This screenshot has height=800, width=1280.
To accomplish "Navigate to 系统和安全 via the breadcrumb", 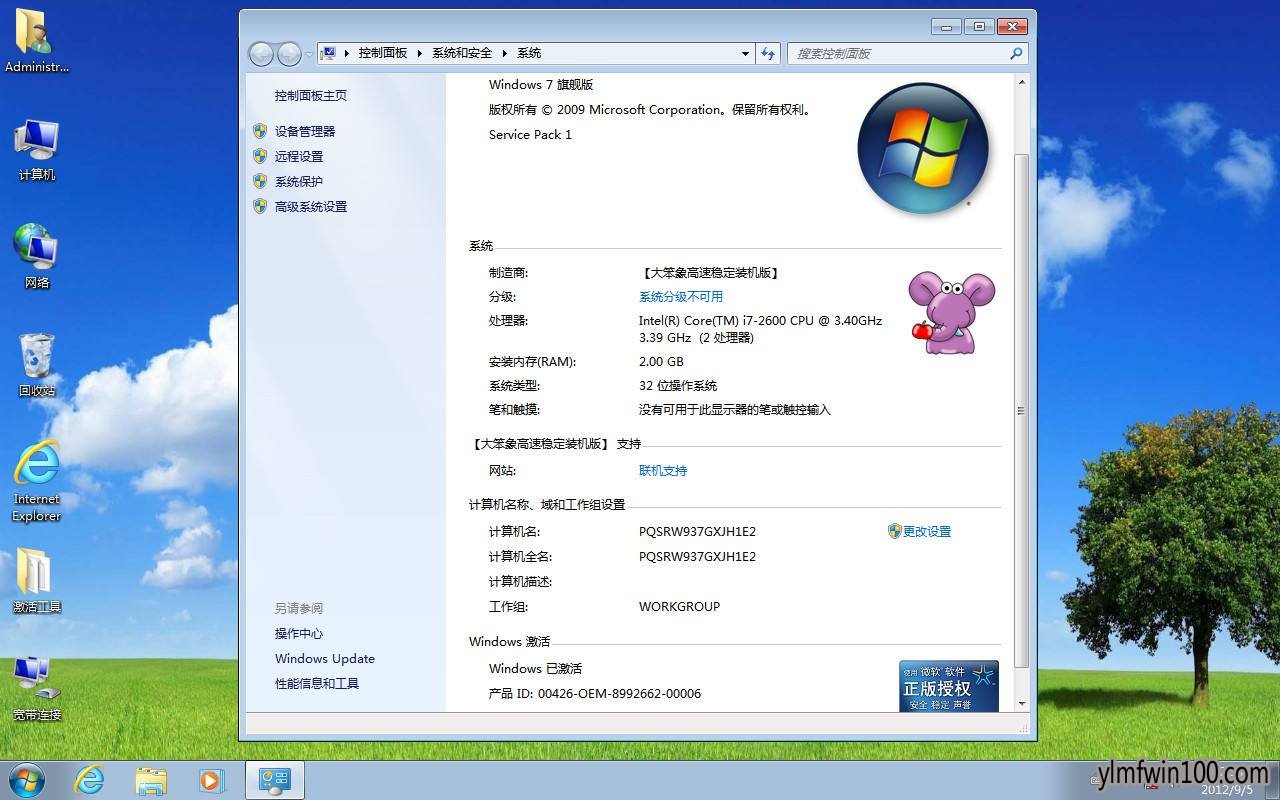I will [461, 53].
